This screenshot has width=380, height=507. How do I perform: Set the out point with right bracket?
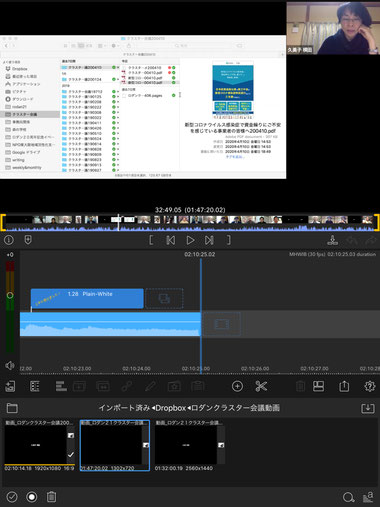point(229,240)
